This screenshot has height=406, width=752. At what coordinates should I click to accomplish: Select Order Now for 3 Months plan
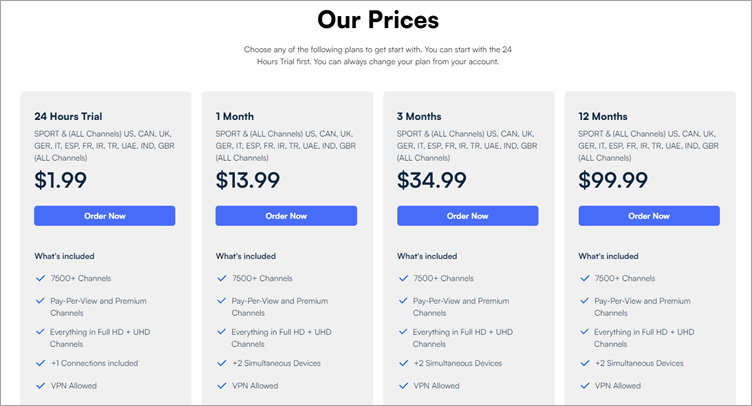click(467, 216)
